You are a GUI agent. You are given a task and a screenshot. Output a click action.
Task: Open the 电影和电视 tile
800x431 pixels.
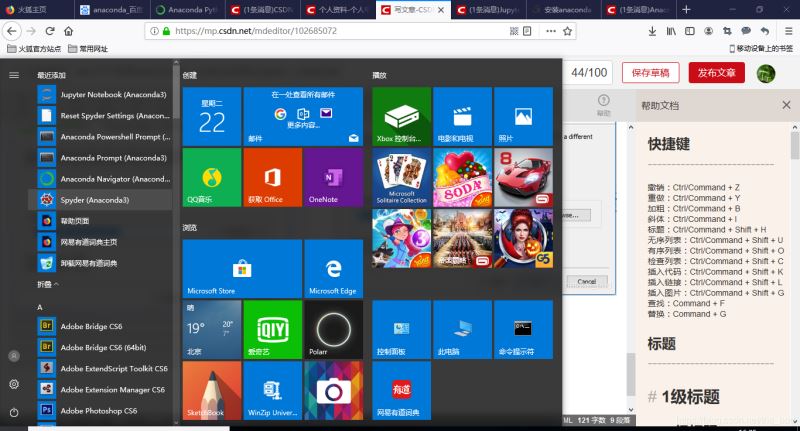462,117
